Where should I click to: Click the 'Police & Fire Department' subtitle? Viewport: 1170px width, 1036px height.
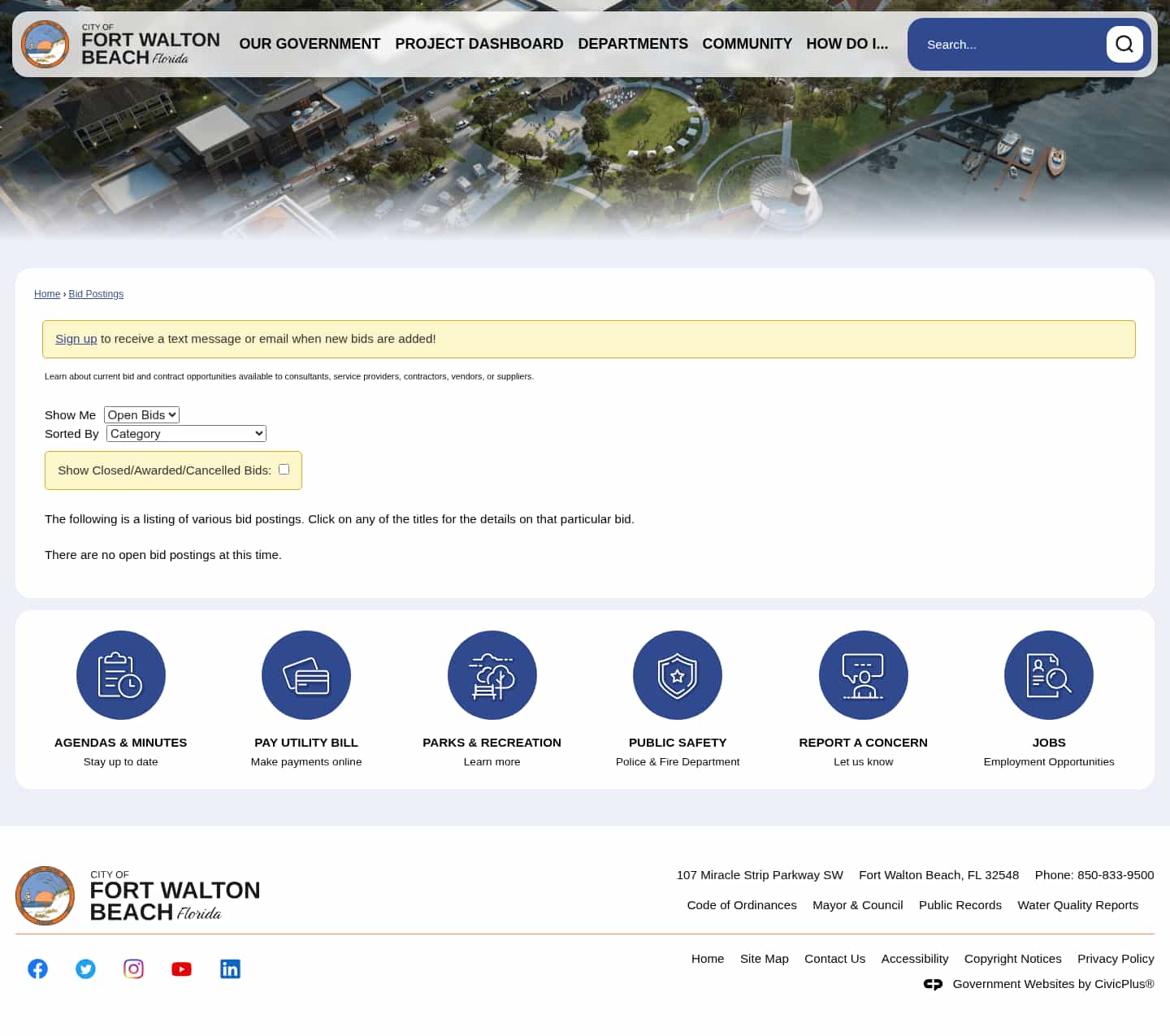coord(678,762)
